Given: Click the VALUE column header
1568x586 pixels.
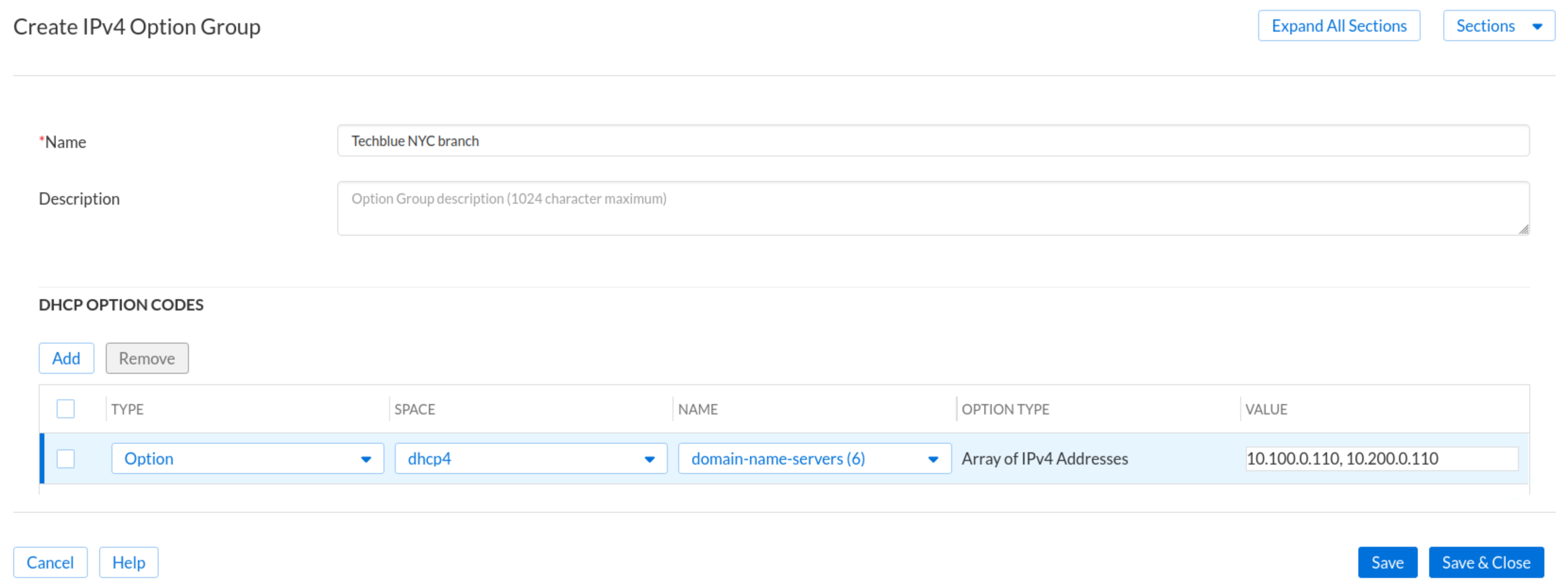Looking at the screenshot, I should (x=1265, y=409).
